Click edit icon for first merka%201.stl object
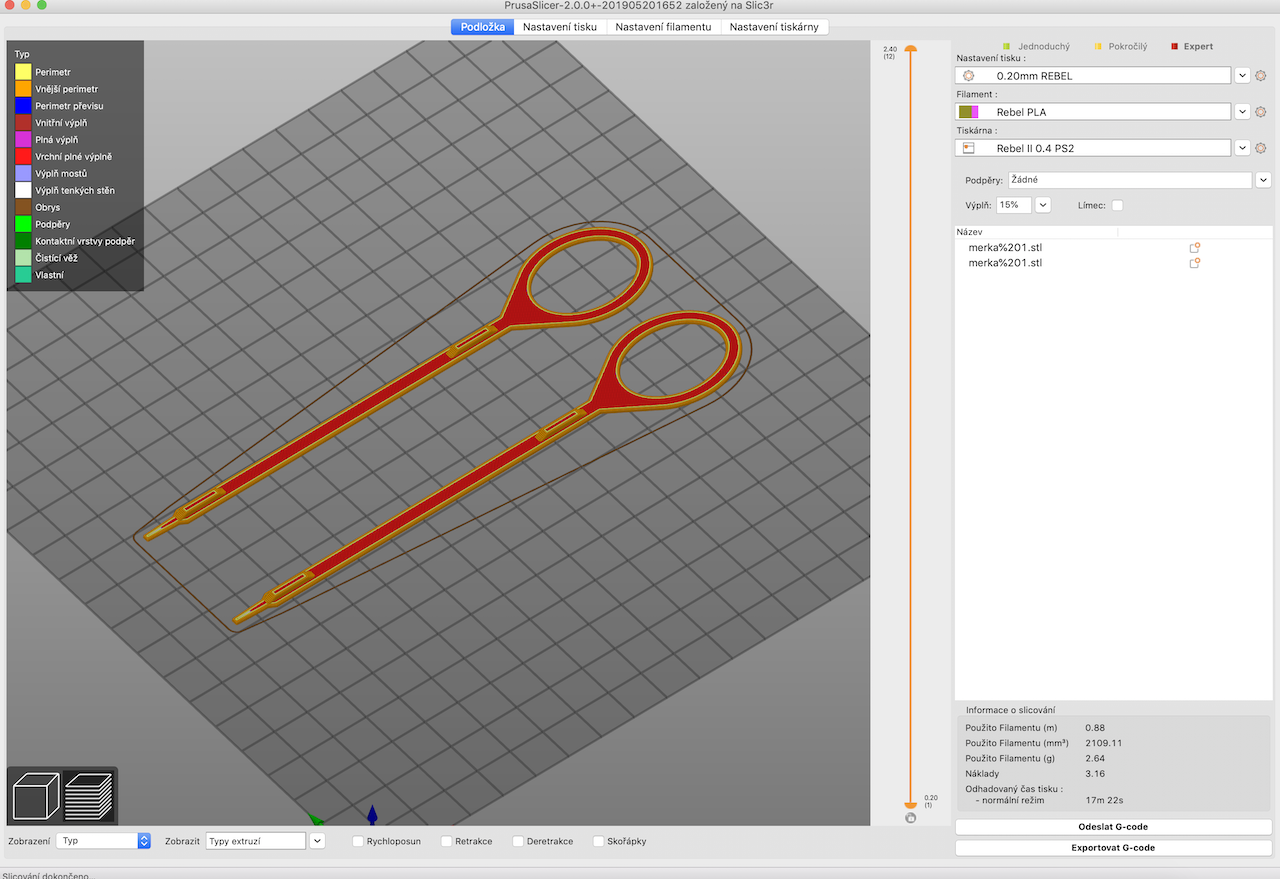1280x879 pixels. pos(1194,247)
